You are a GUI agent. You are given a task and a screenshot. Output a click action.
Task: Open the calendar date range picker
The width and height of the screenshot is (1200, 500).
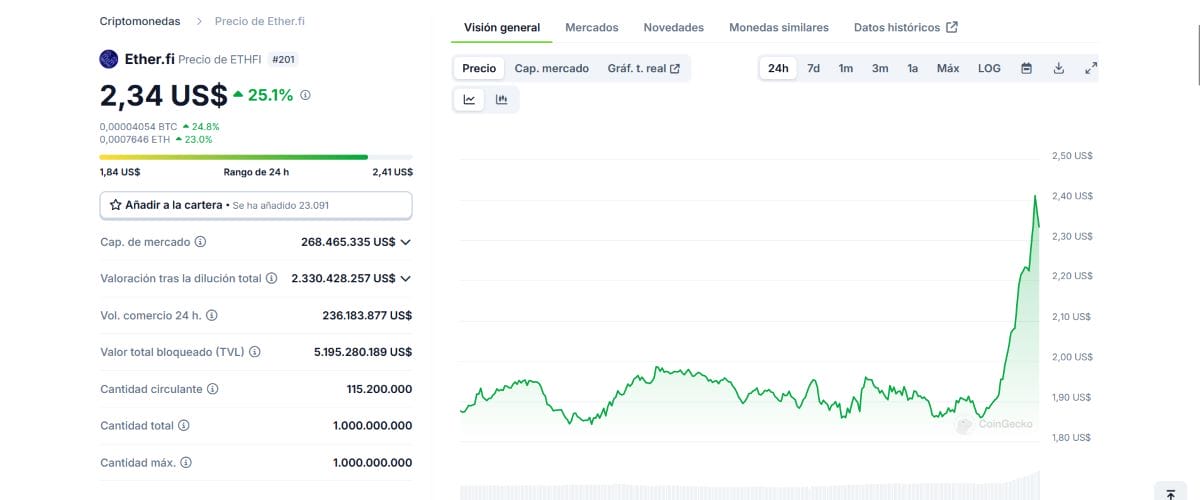[x=1026, y=68]
